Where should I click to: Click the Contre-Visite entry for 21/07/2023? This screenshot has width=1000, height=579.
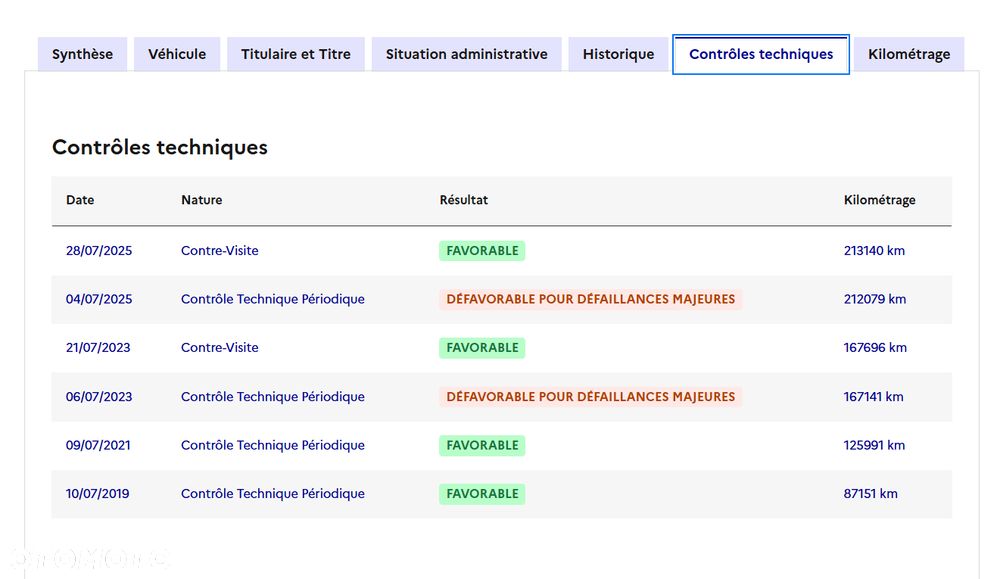(220, 348)
